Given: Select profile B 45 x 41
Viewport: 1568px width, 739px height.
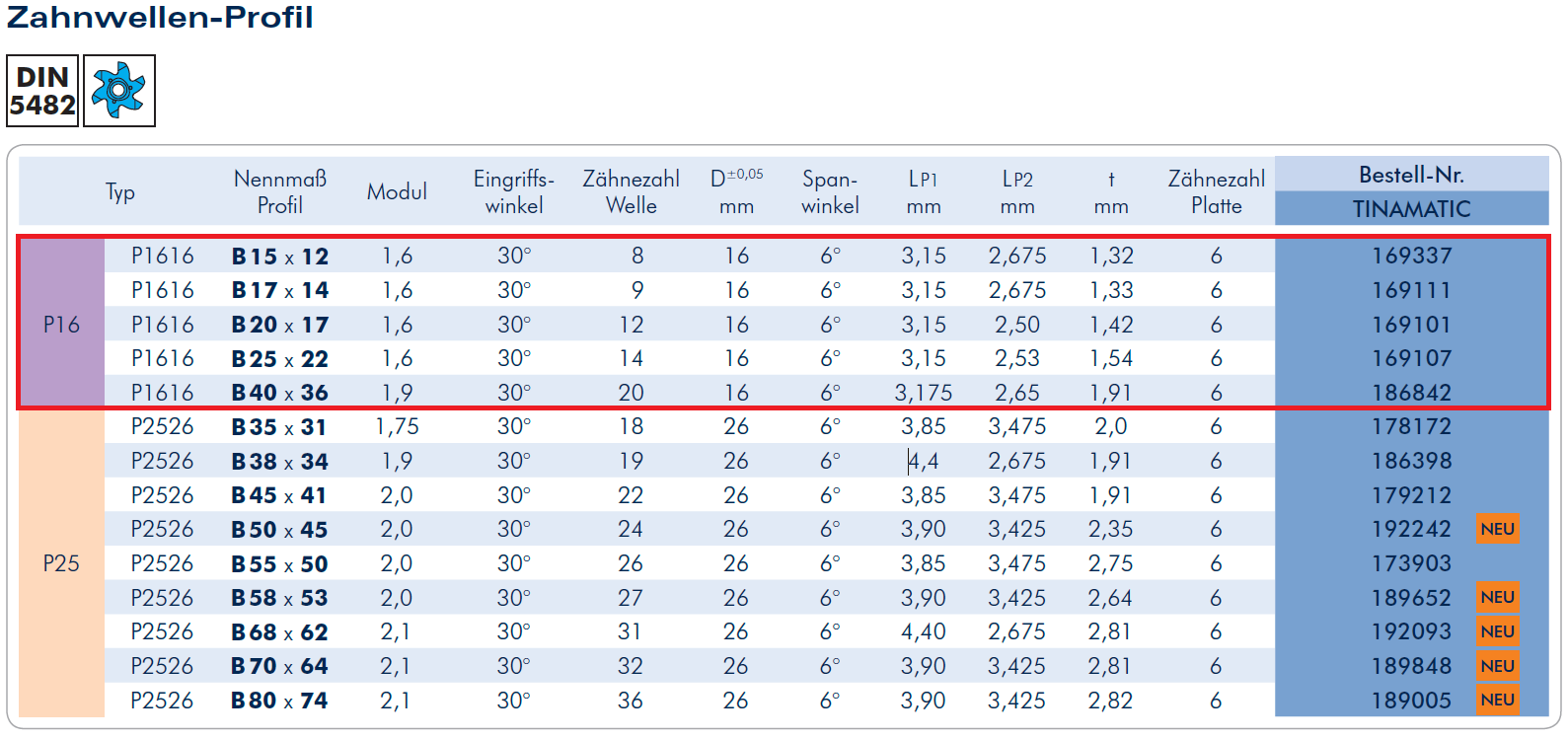Looking at the screenshot, I should tap(280, 495).
